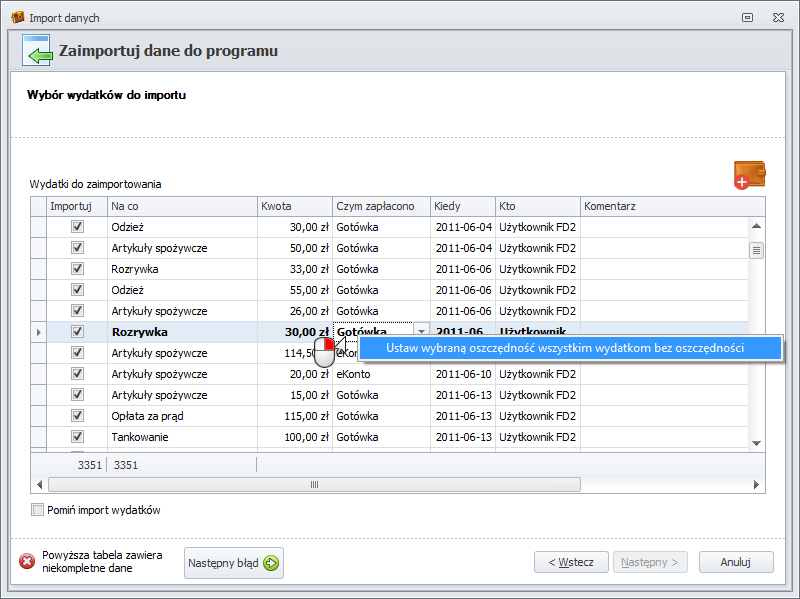800x599 pixels.
Task: Click the wallet add-expense icon
Action: click(x=748, y=174)
